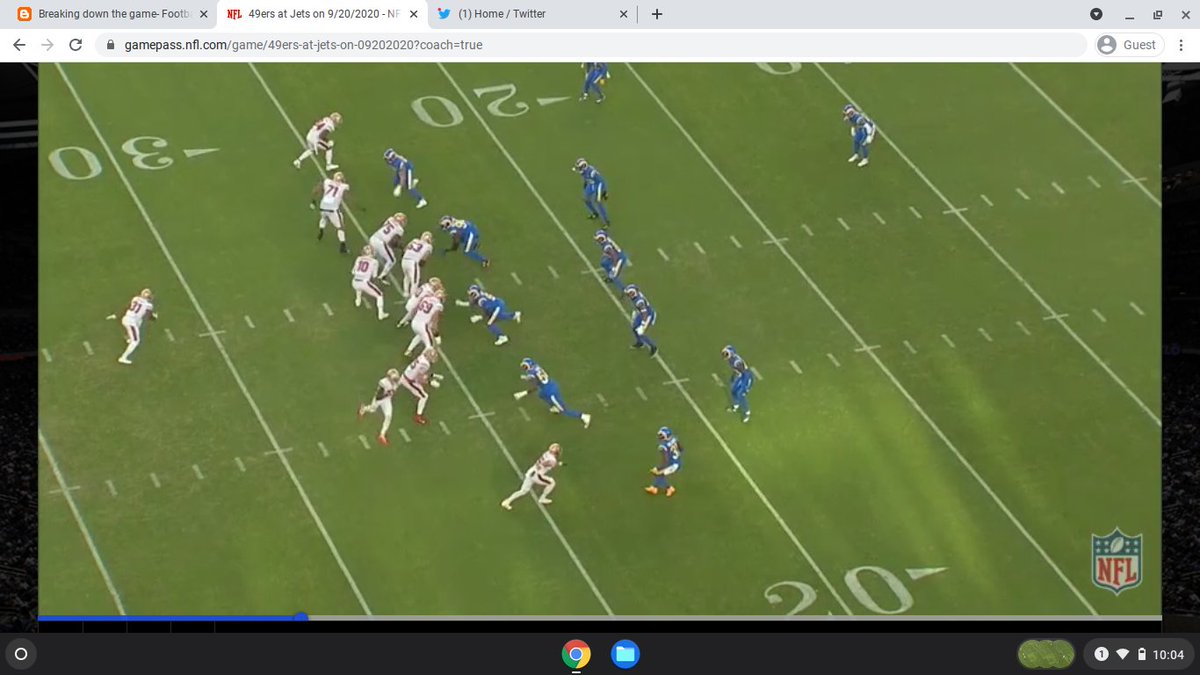Open the Home / Twitter tab

coord(532,14)
